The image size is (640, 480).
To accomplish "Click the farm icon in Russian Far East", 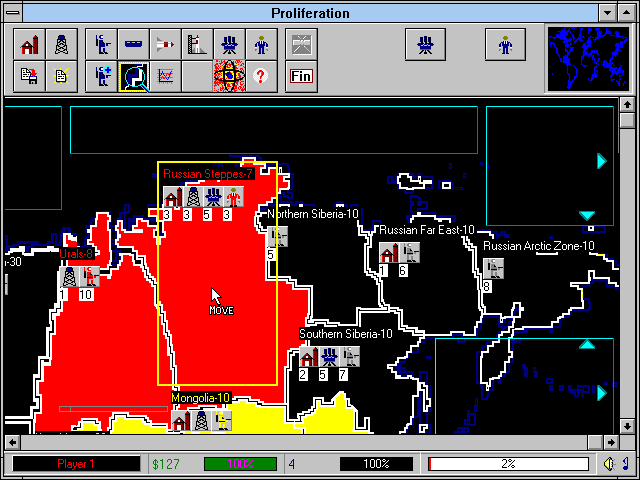I will click(x=389, y=253).
